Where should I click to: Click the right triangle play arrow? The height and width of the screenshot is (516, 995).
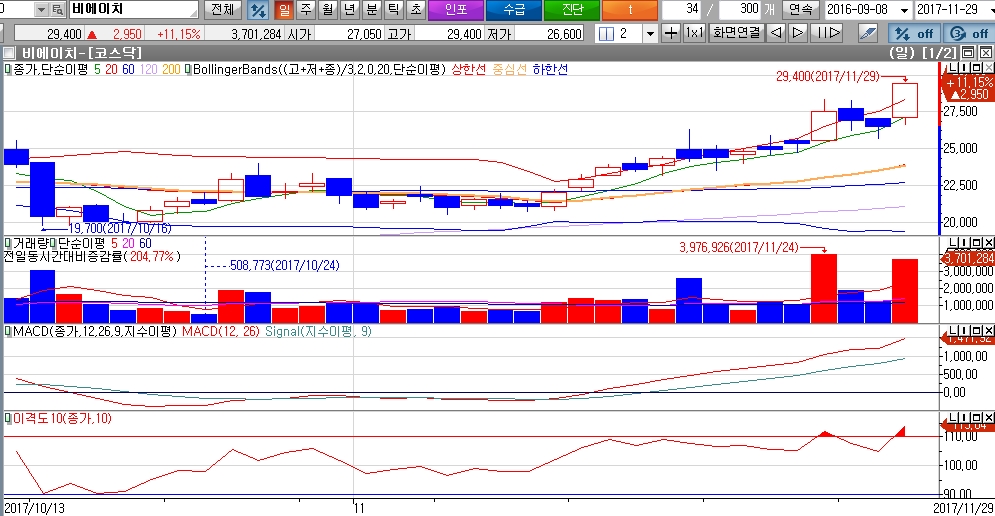797,33
